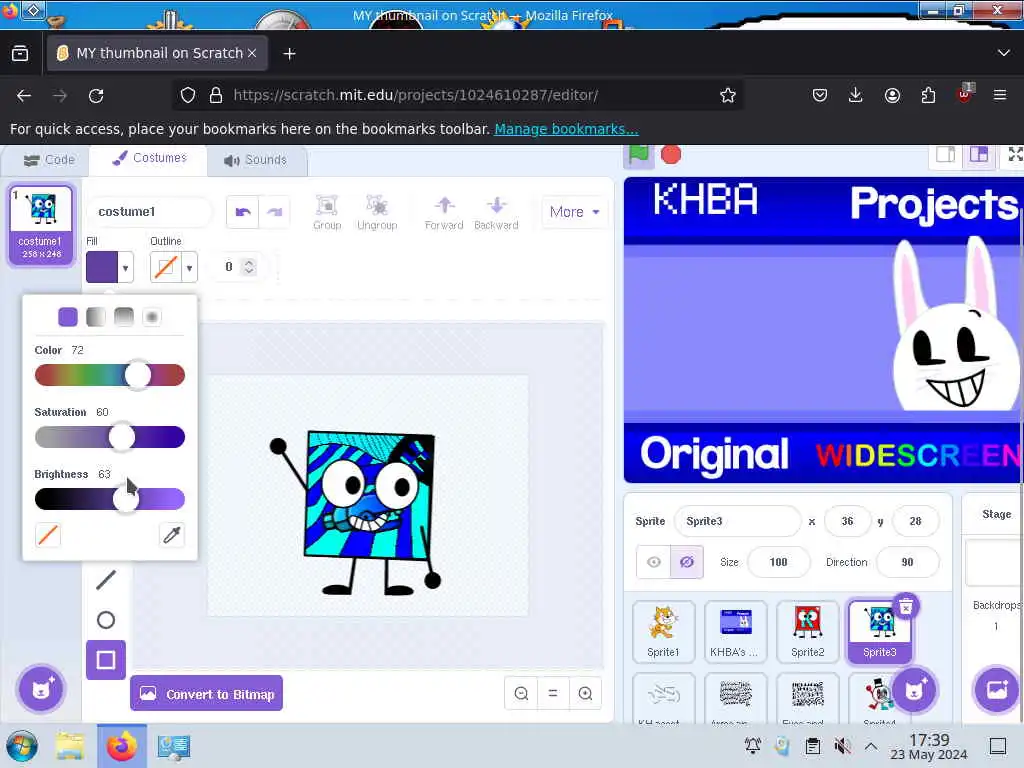Set fill to transparent (red slash swatch)
Viewport: 1024px width, 768px height.
pos(48,535)
